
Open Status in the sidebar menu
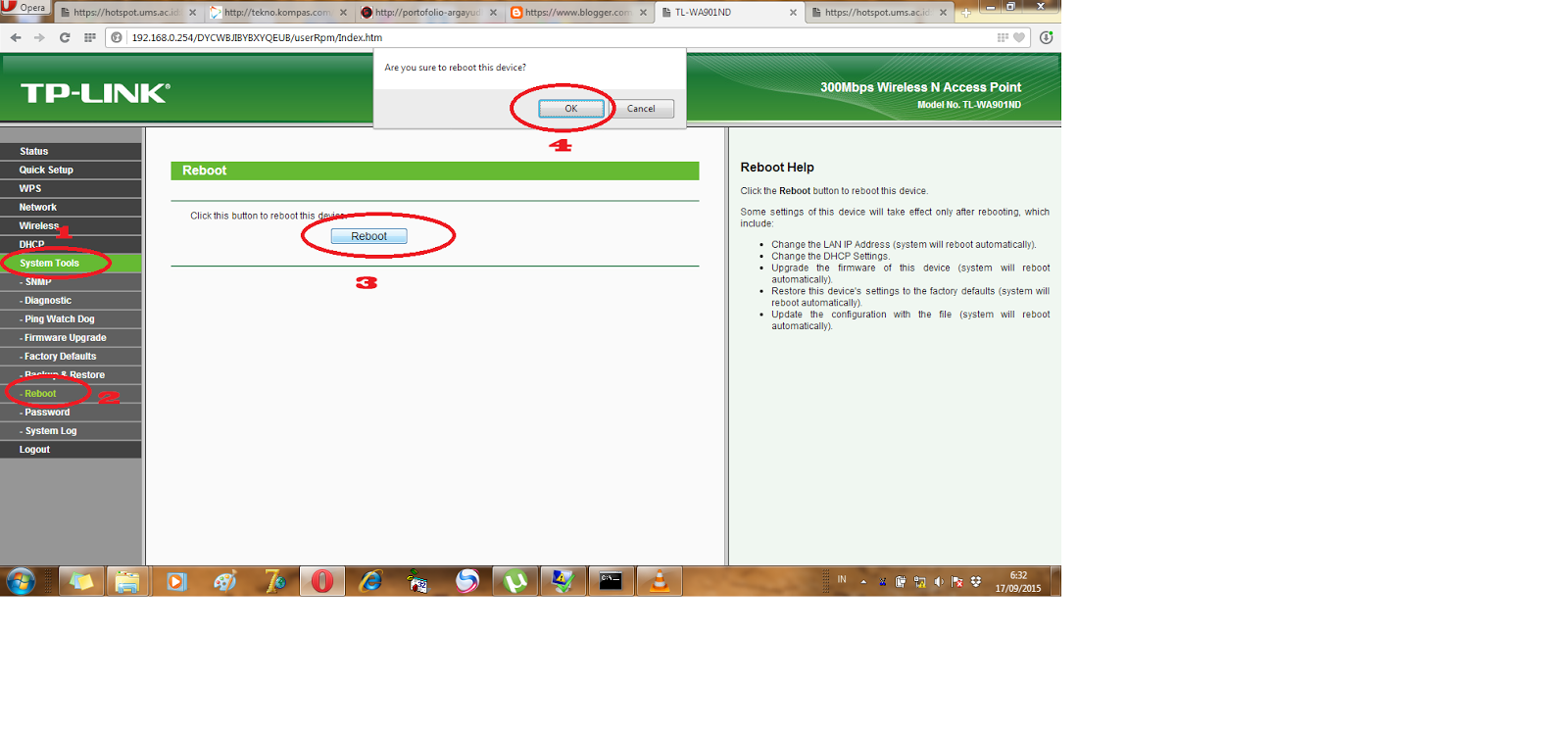71,151
